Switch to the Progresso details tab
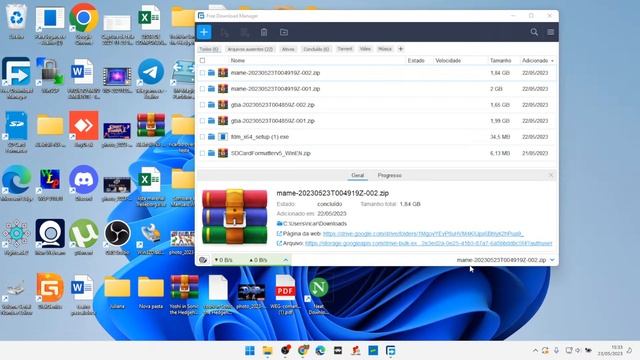Screen dimensions: 640x360 pyautogui.click(x=389, y=176)
